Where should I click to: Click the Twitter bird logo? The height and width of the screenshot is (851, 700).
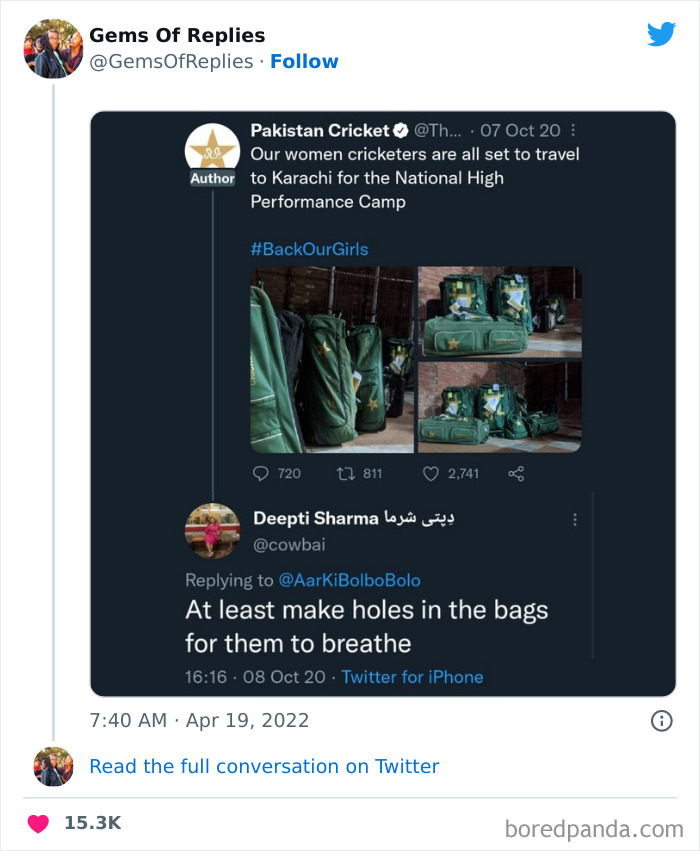[662, 34]
